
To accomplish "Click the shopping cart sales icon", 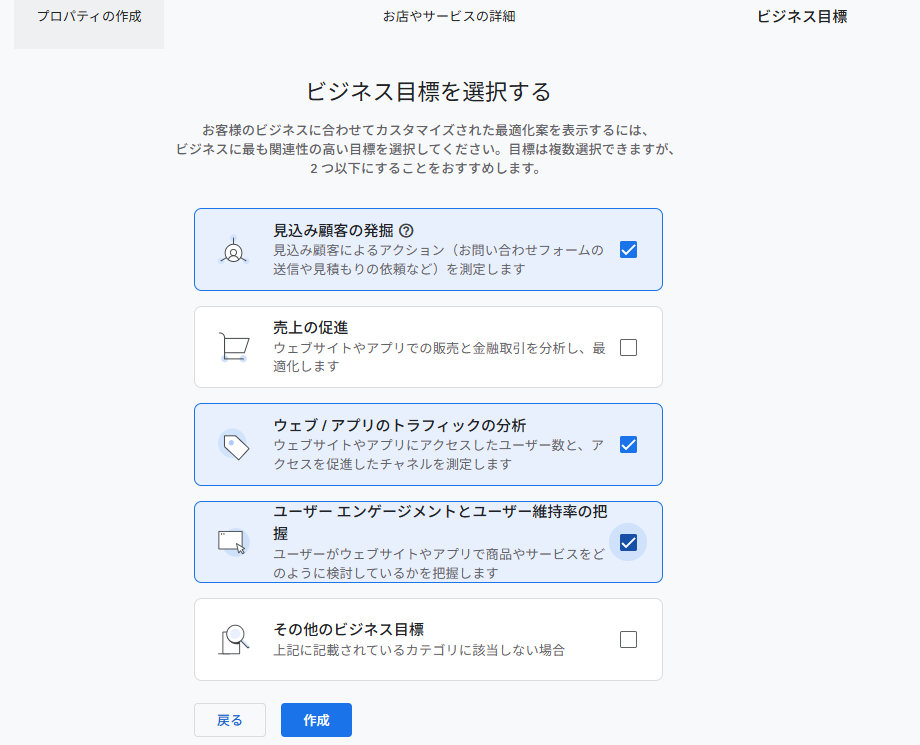I will click(233, 347).
